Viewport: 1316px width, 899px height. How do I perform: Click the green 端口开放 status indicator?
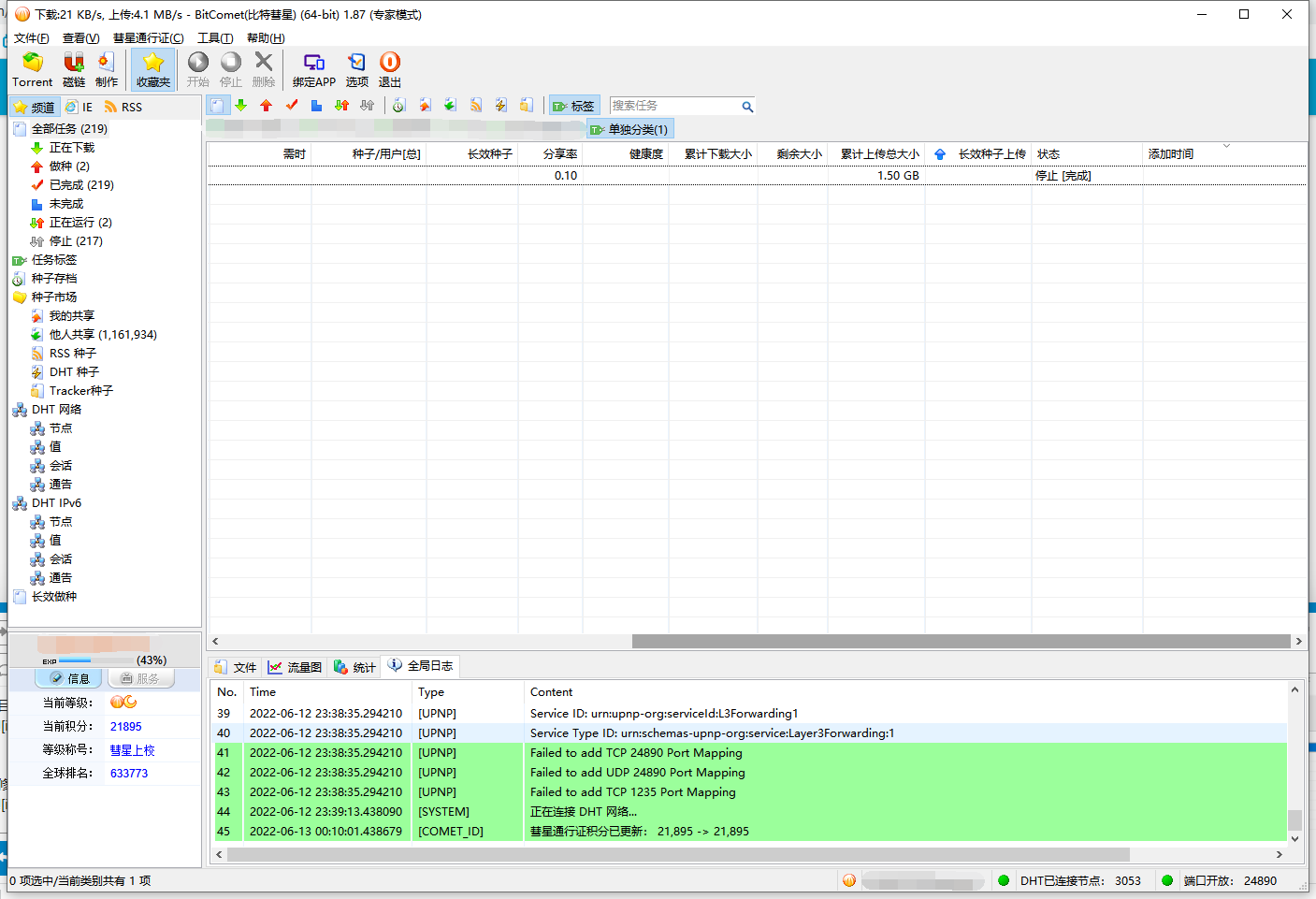coord(1167,880)
